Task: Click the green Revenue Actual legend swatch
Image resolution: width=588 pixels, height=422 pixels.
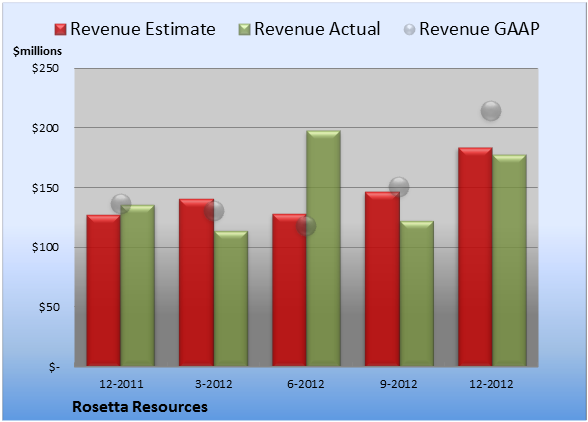Action: coord(244,30)
